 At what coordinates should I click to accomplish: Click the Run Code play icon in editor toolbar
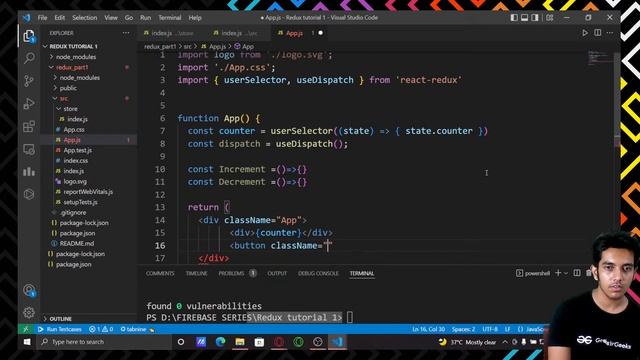585,33
